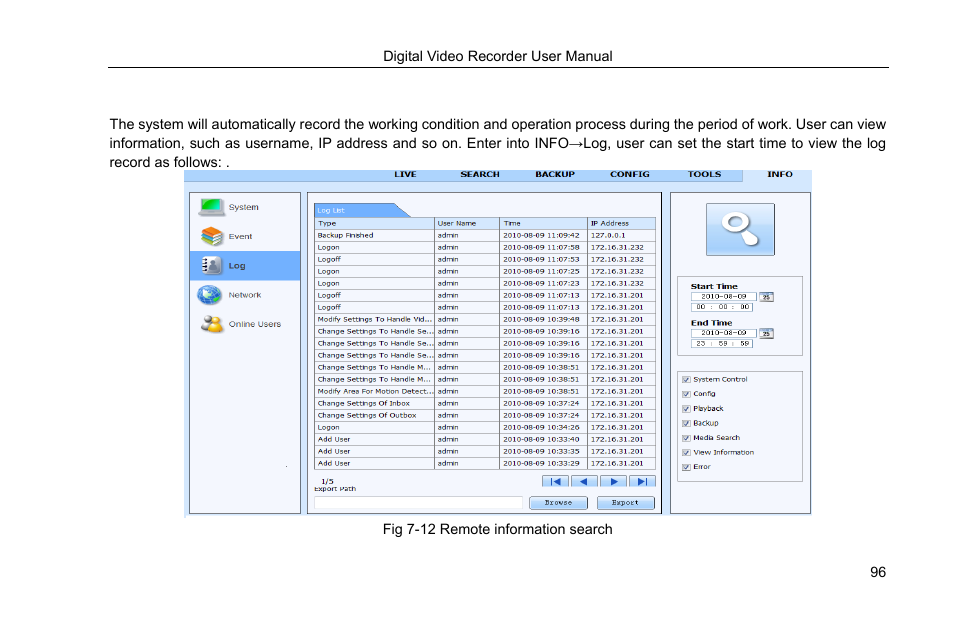Select Change Settings Of Inbox row
The height and width of the screenshot is (637, 954).
point(485,403)
